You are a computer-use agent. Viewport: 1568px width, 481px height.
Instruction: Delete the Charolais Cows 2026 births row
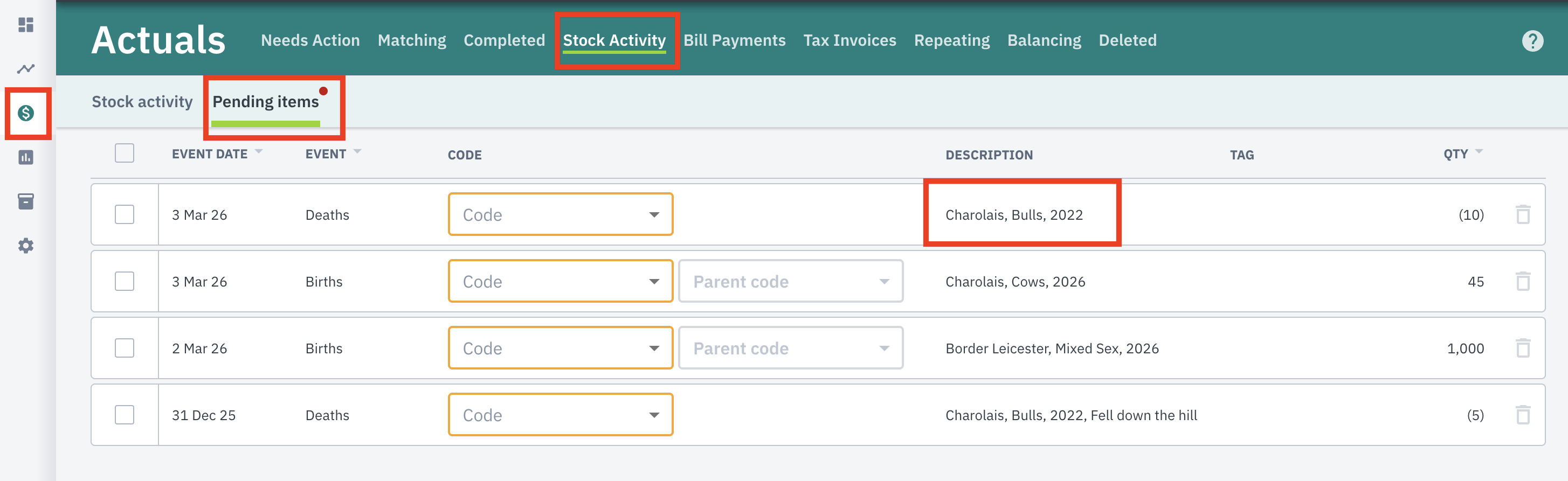(x=1522, y=281)
